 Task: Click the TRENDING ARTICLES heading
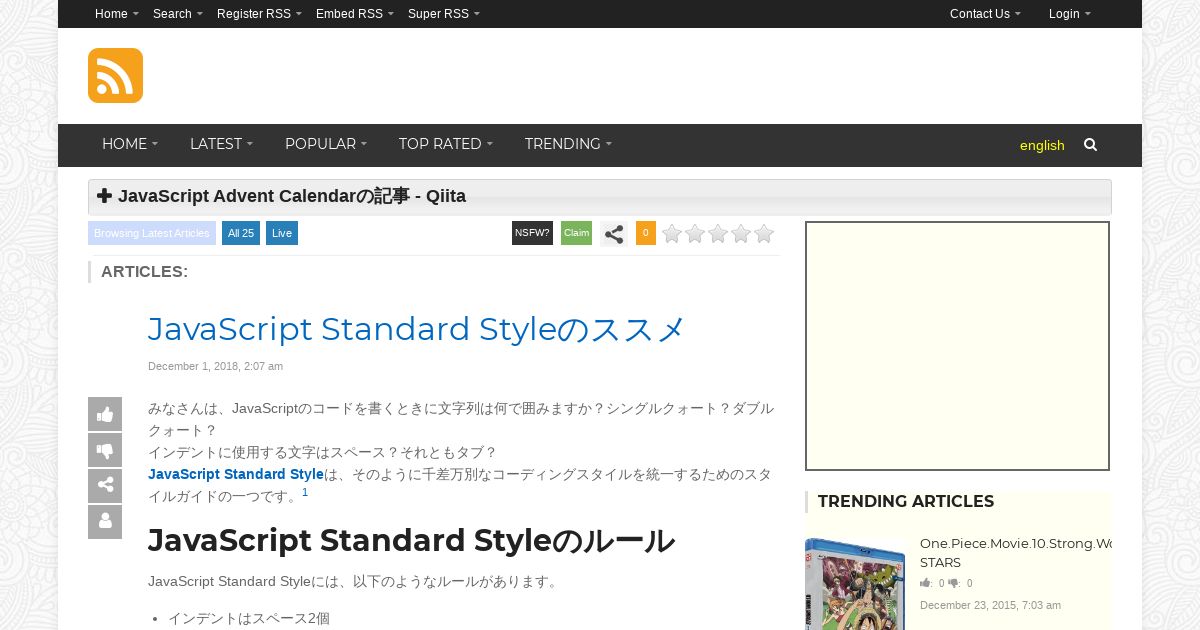tap(906, 501)
